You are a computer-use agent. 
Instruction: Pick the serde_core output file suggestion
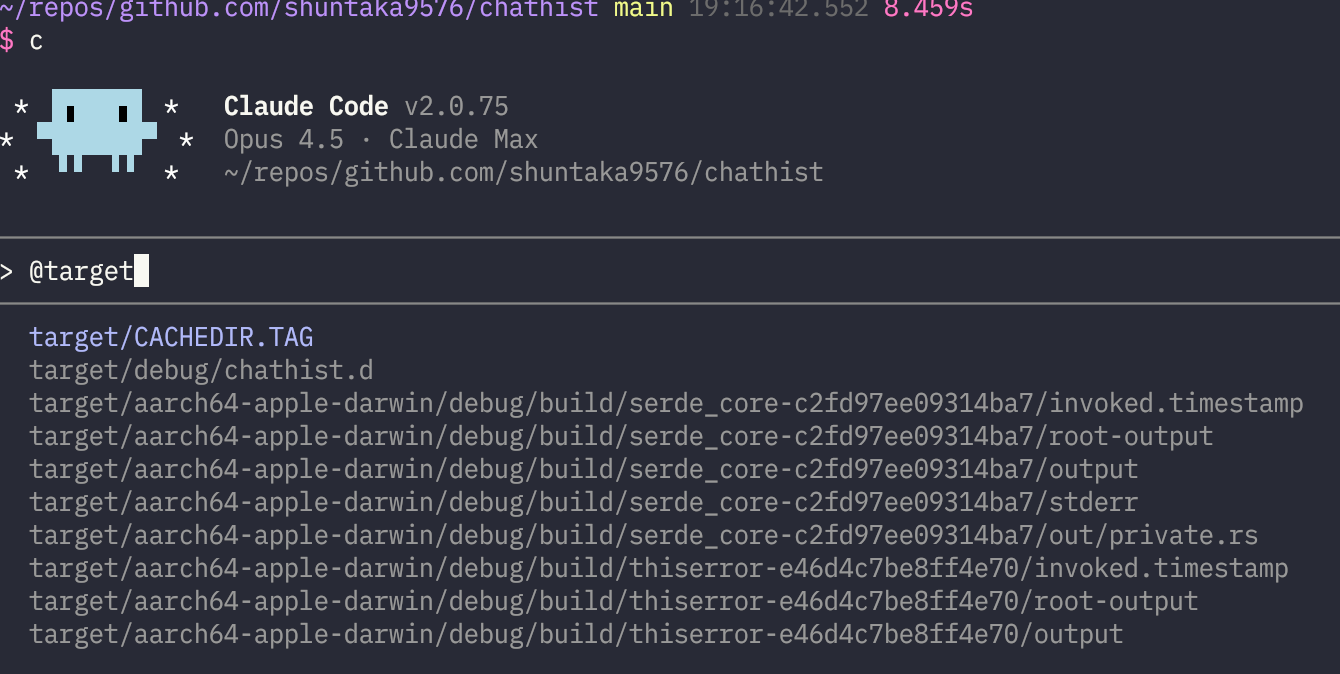(583, 469)
